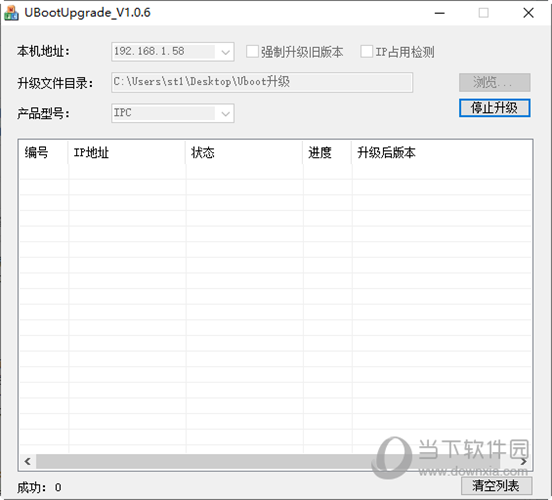The width and height of the screenshot is (552, 500).
Task: Expand the 产品型号 IPC dropdown
Action: [x=172, y=113]
